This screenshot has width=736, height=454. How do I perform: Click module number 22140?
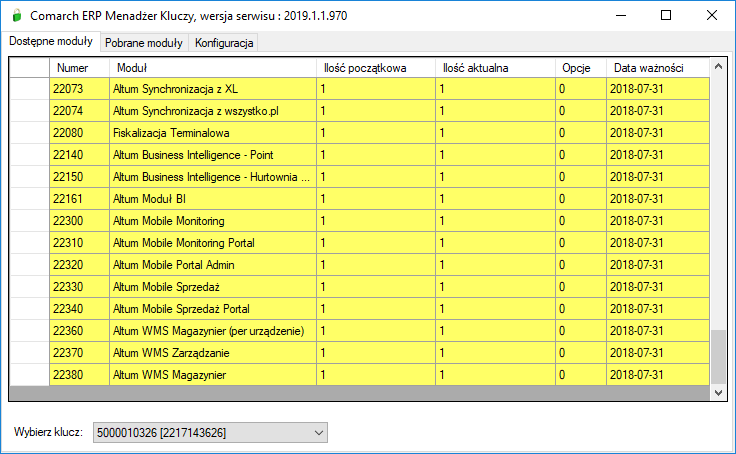coord(79,155)
